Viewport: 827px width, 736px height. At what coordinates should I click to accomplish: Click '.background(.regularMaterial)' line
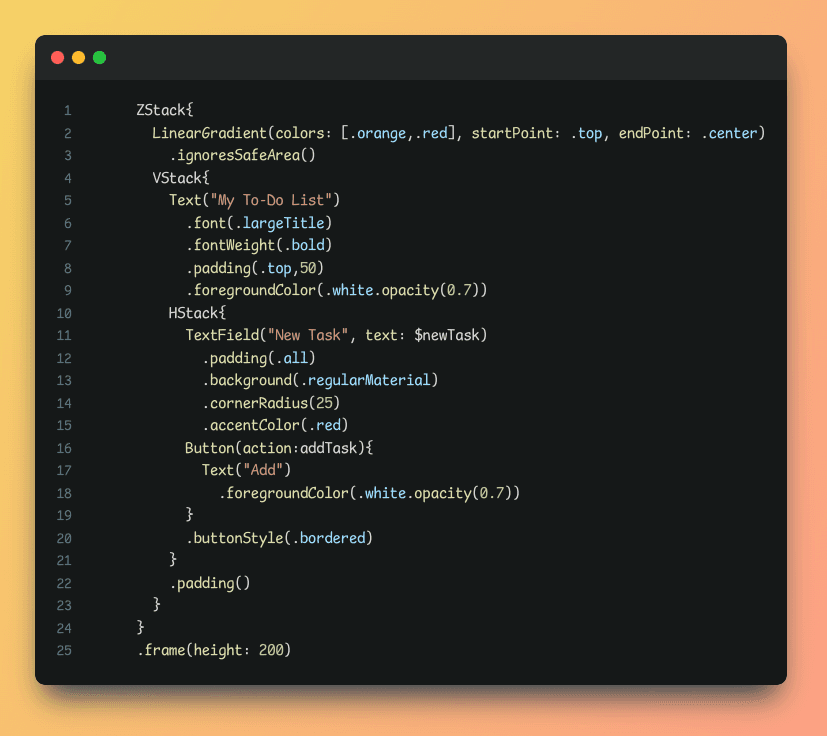[320, 380]
